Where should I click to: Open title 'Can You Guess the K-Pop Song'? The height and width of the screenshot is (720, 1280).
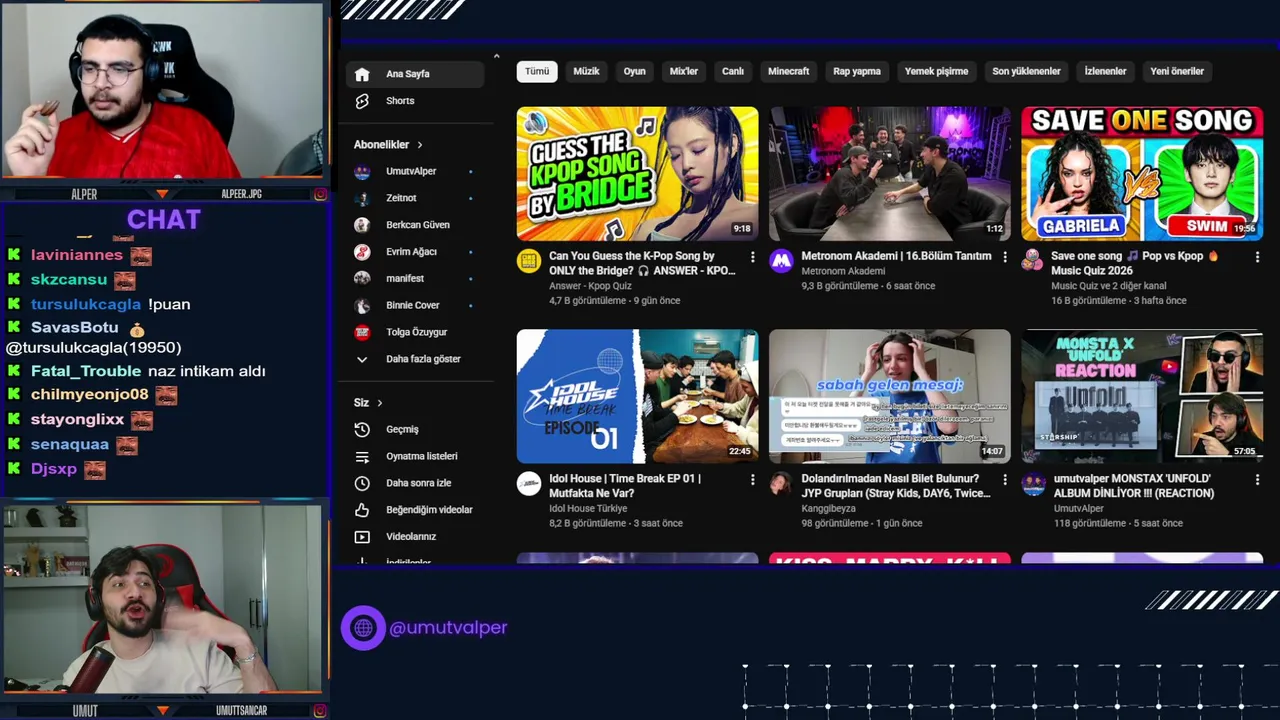(x=642, y=264)
